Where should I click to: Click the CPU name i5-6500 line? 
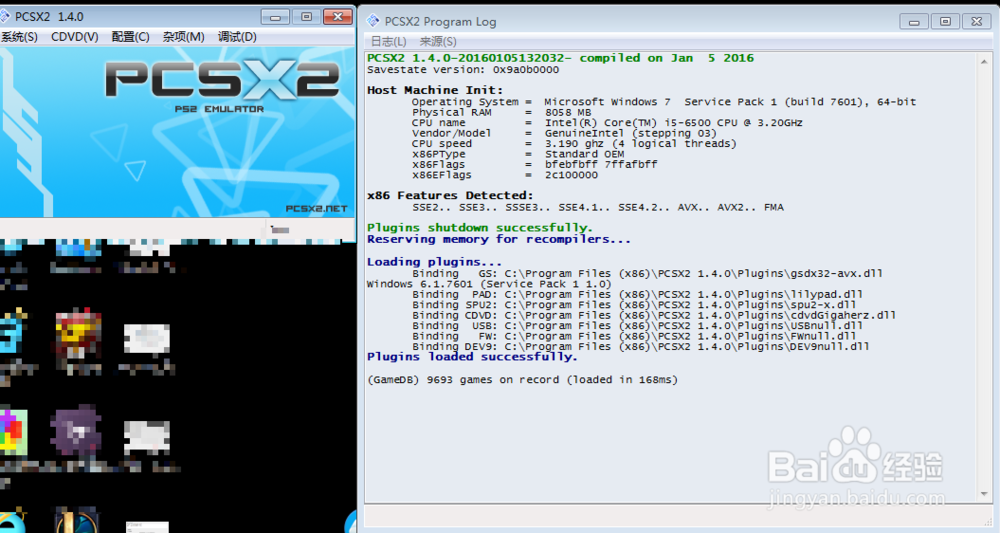[x=607, y=122]
